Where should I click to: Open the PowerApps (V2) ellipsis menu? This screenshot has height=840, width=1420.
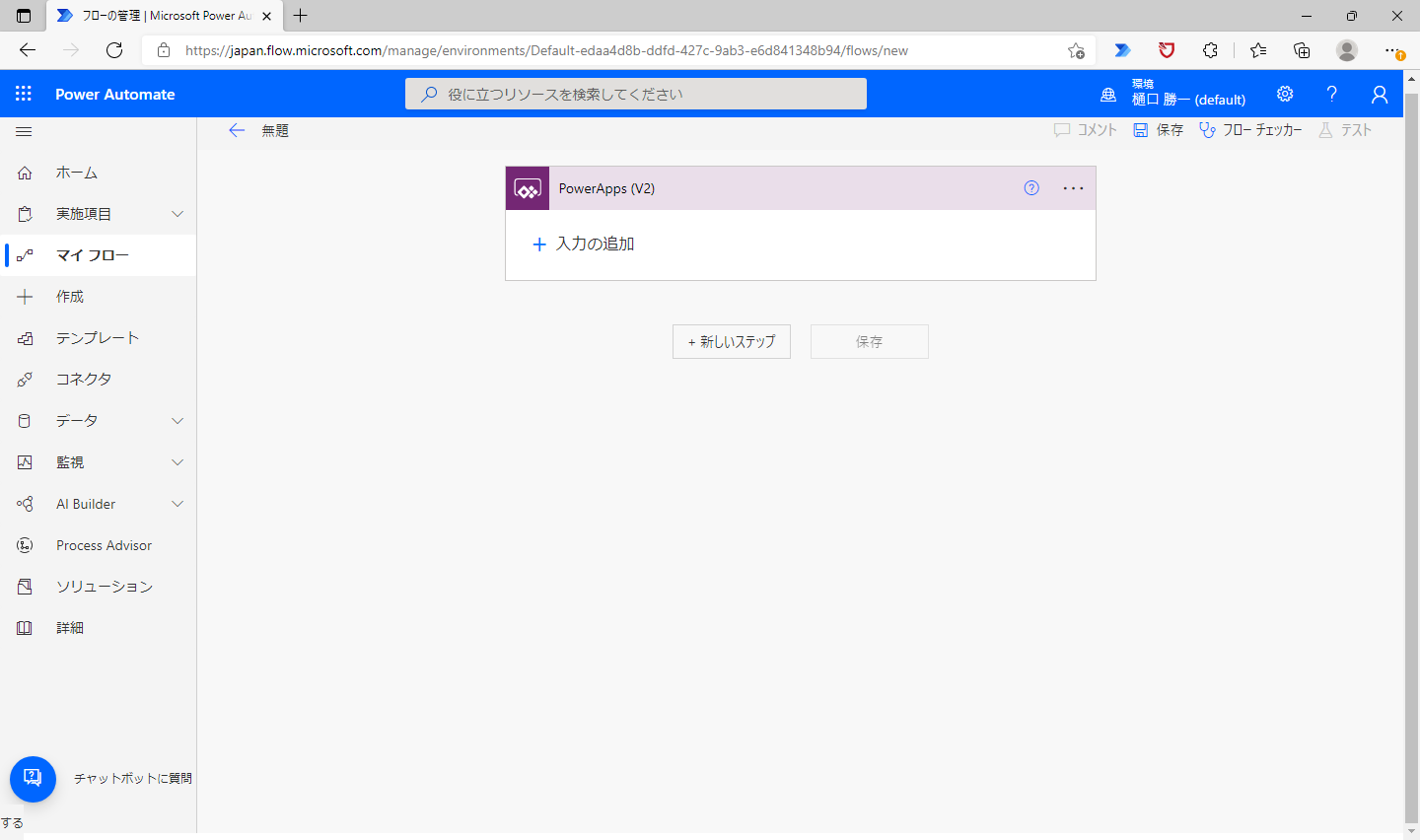coord(1074,188)
